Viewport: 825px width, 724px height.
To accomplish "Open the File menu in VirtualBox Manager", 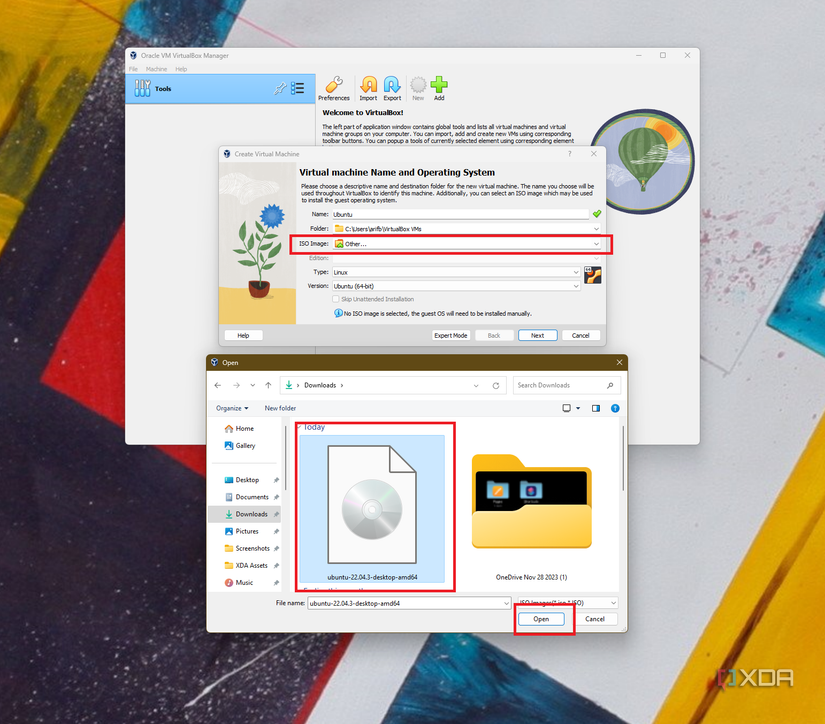I will [134, 69].
